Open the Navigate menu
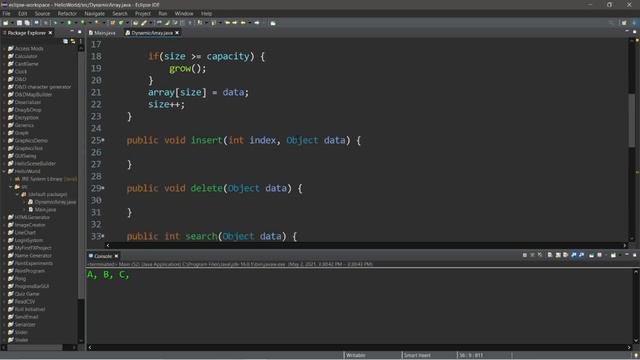The height and width of the screenshot is (360, 640). (94, 13)
